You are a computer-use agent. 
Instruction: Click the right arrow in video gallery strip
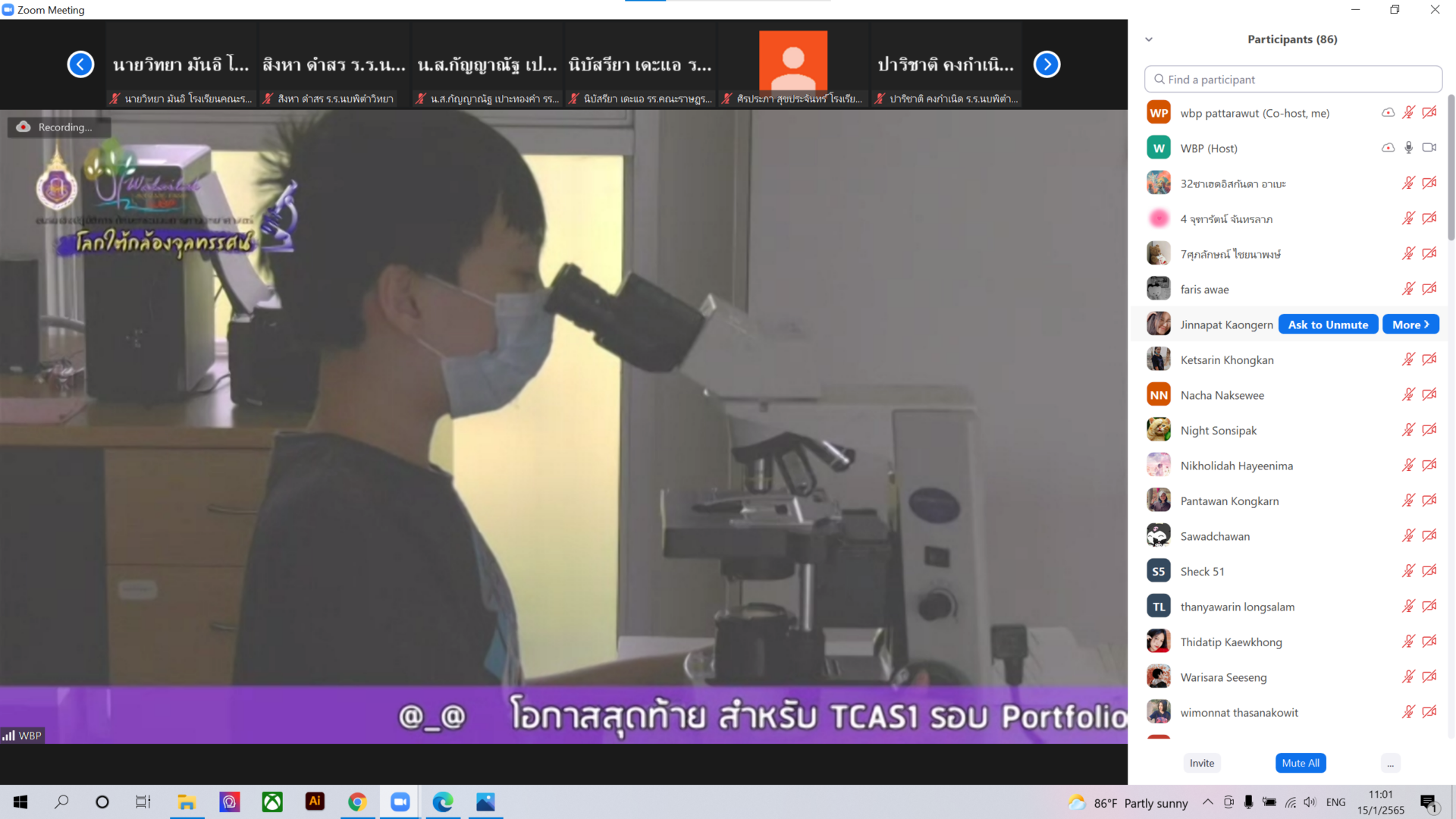click(1046, 64)
